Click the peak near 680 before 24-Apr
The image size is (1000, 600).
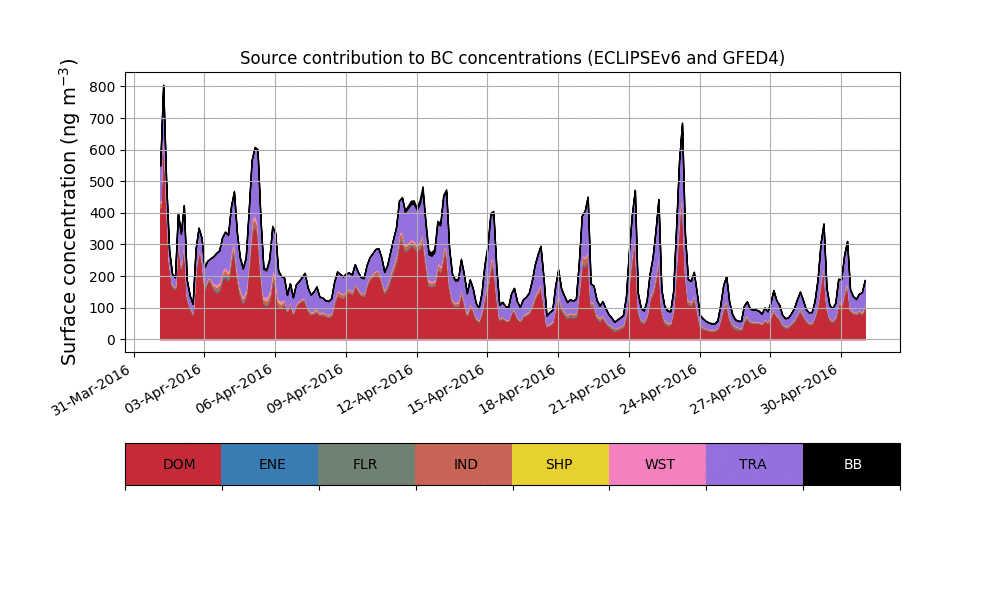coord(682,124)
